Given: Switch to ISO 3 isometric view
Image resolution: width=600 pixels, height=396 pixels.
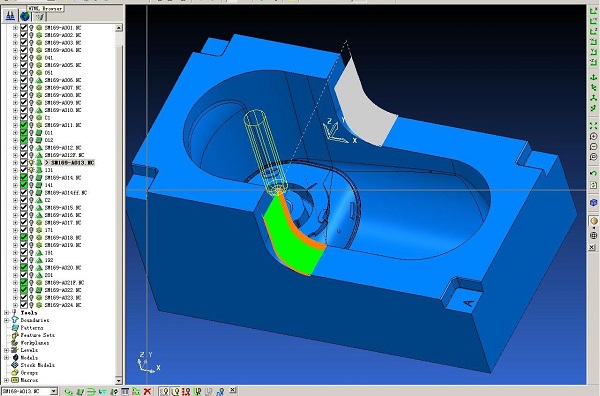Looking at the screenshot, I should tap(593, 98).
